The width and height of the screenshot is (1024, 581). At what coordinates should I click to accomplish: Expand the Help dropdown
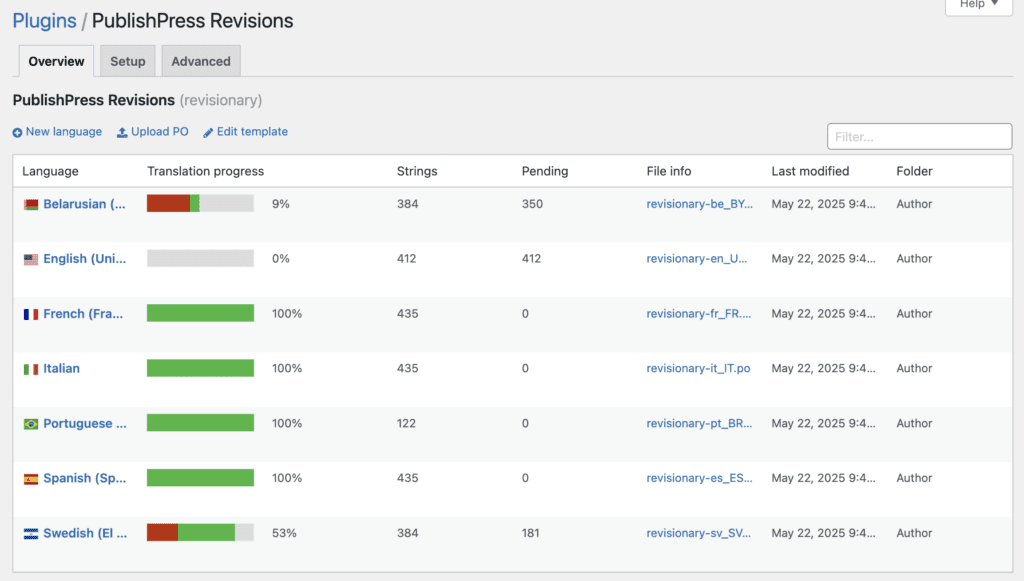[978, 5]
